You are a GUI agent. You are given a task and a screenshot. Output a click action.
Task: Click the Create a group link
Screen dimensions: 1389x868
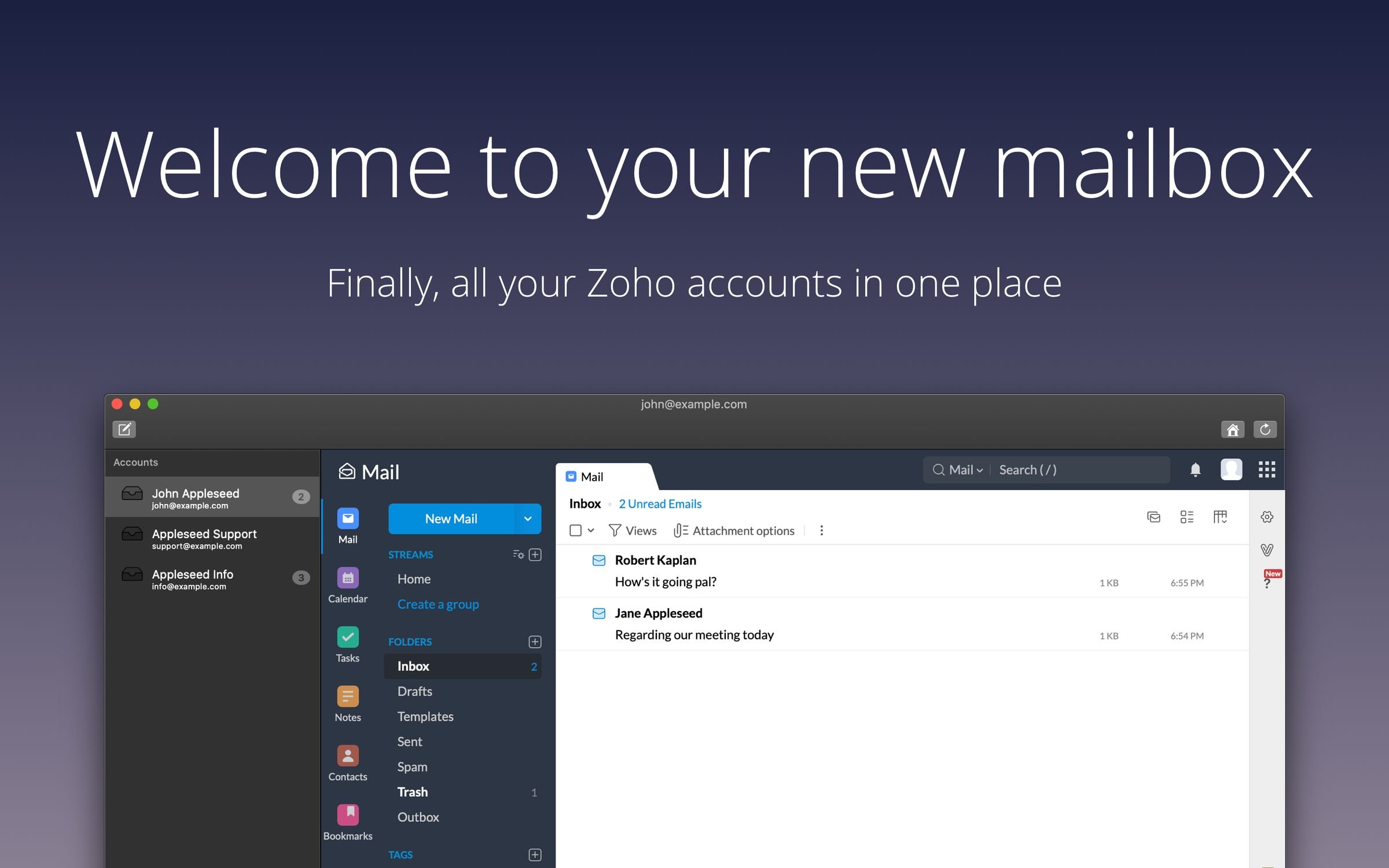tap(438, 603)
